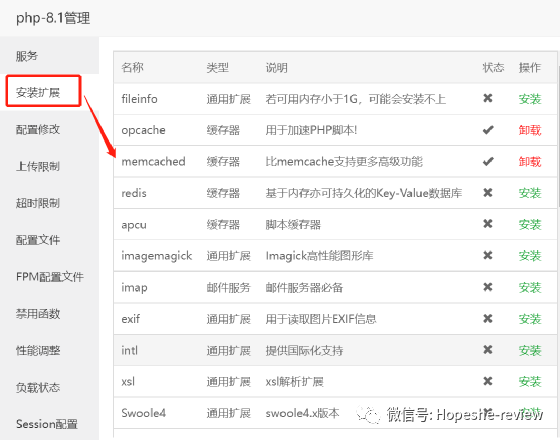Open the 负载状态 tab
The width and height of the screenshot is (560, 440).
49,387
